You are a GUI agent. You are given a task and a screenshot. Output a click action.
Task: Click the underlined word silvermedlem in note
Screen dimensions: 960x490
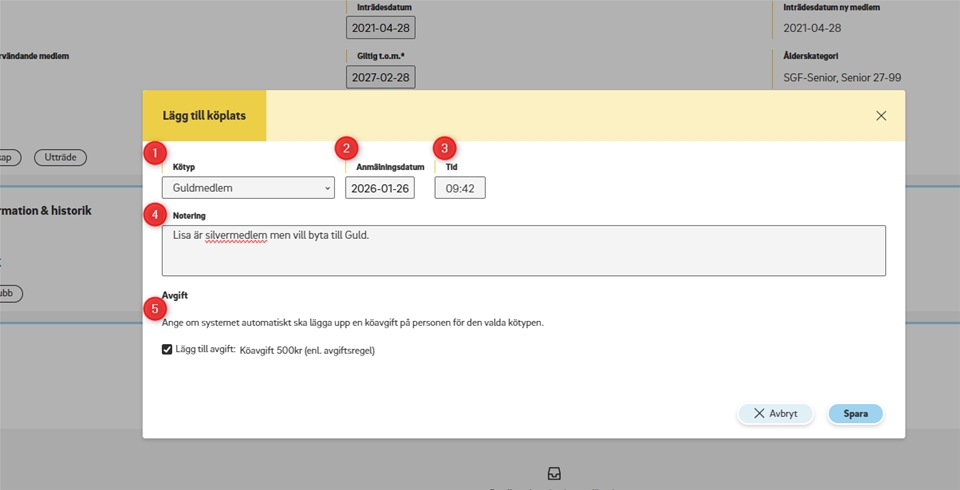coord(236,236)
